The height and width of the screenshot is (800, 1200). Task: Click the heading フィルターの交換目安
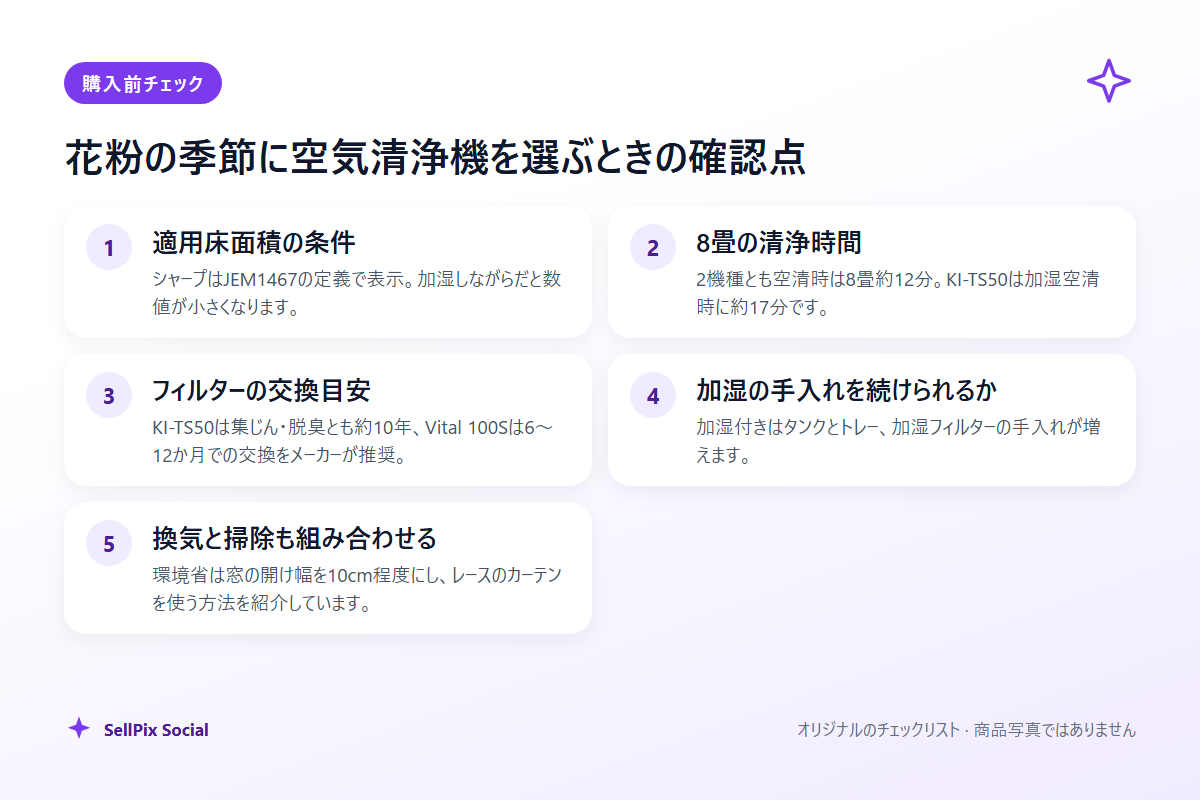[x=262, y=390]
